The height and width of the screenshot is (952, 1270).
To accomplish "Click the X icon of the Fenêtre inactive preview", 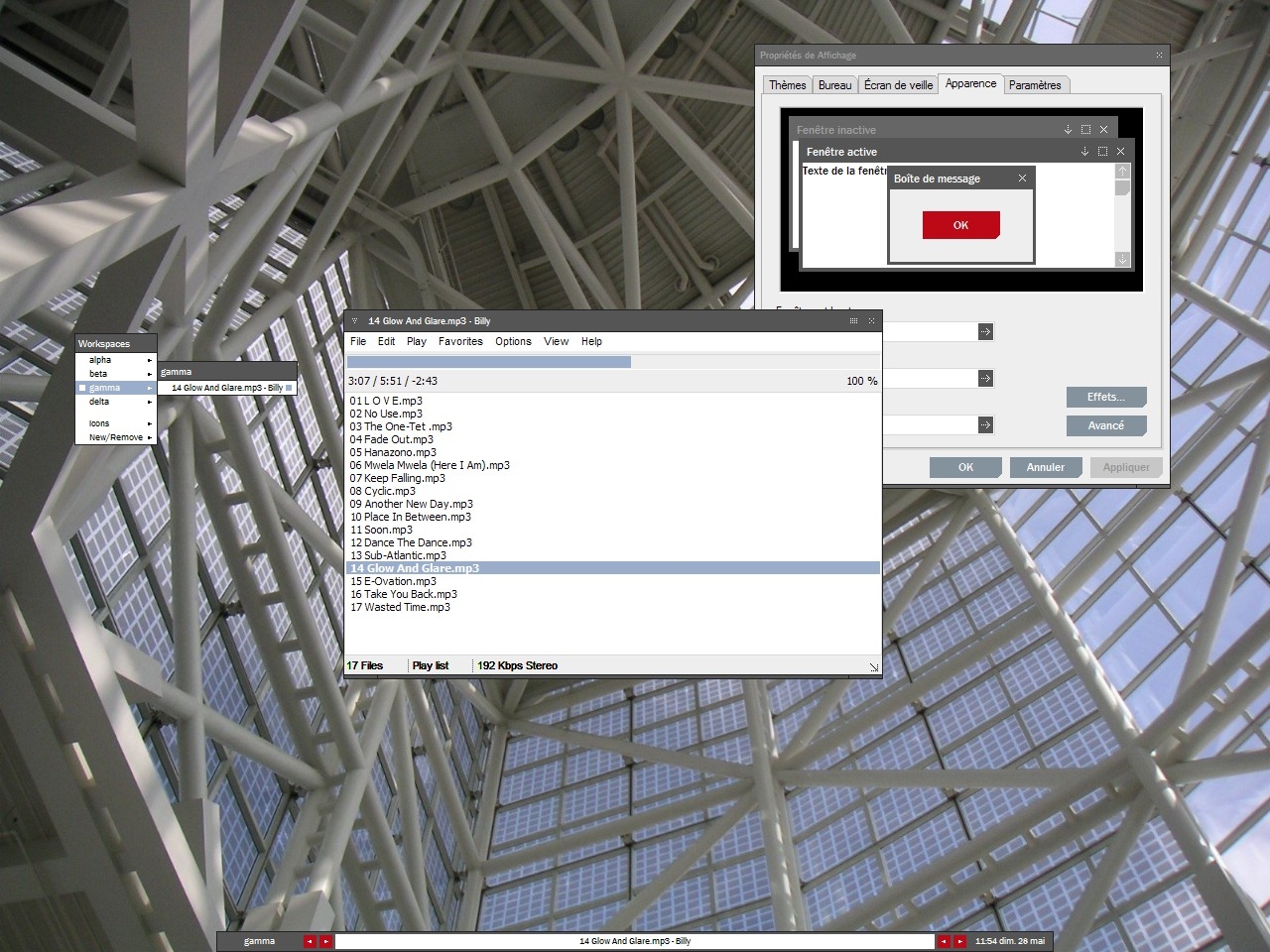I will click(1103, 130).
